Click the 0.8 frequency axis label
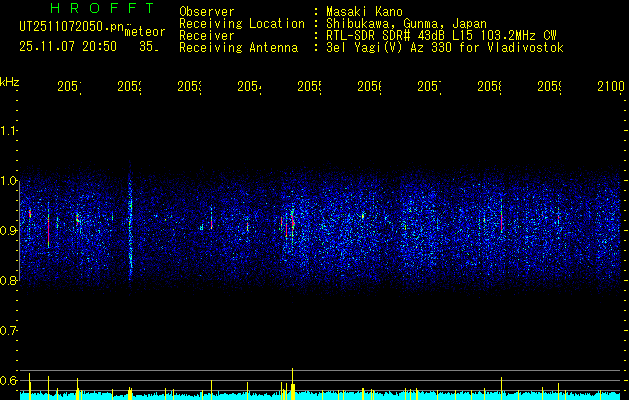Image resolution: width=629 pixels, height=400 pixels. point(8,281)
